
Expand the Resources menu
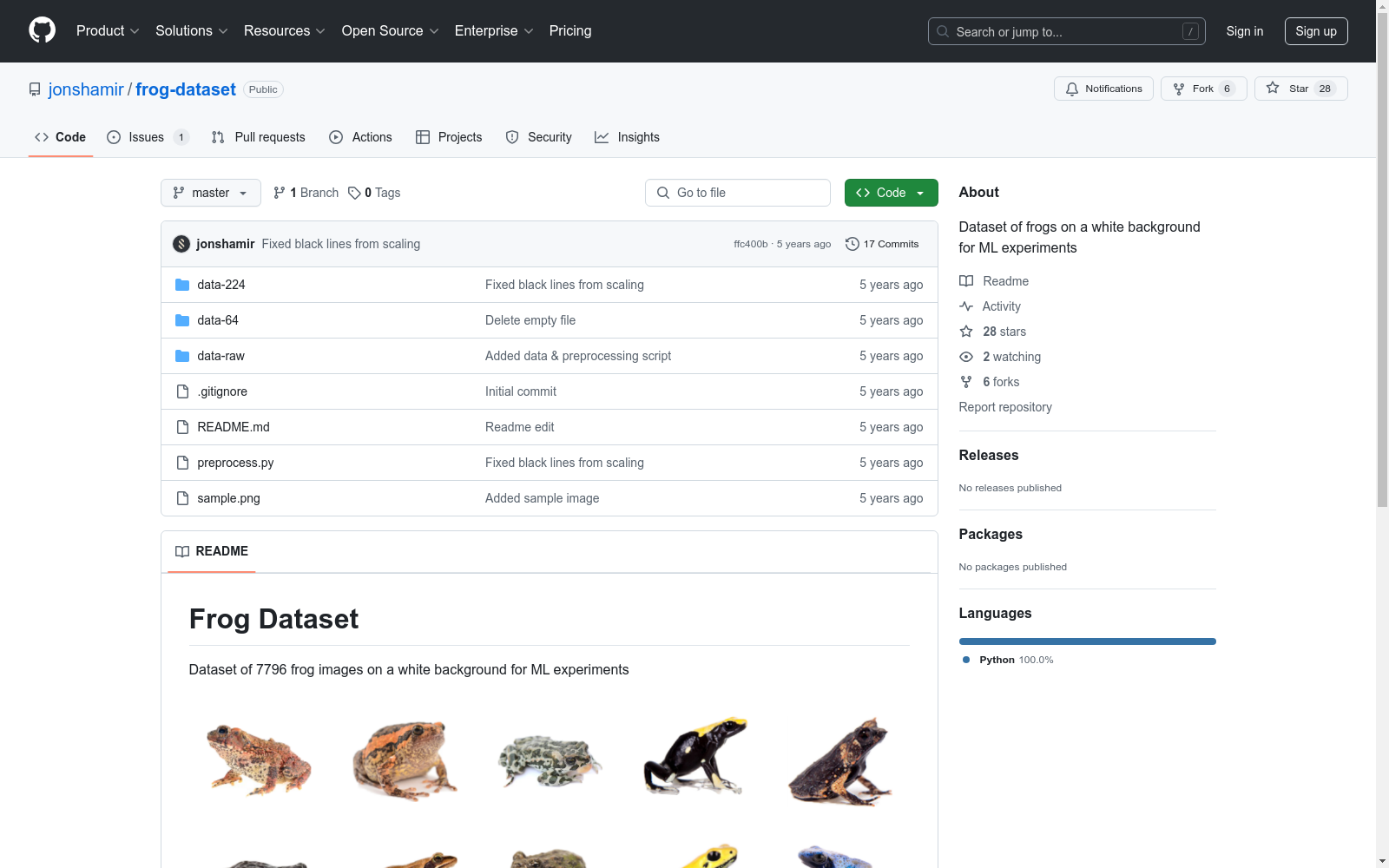pyautogui.click(x=285, y=30)
